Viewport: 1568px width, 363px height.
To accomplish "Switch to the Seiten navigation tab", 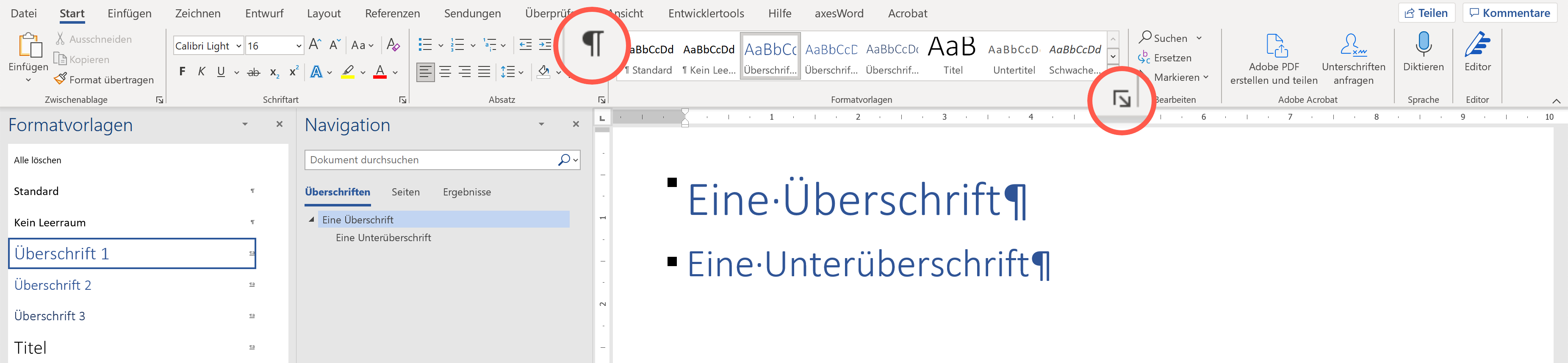I will coord(405,192).
